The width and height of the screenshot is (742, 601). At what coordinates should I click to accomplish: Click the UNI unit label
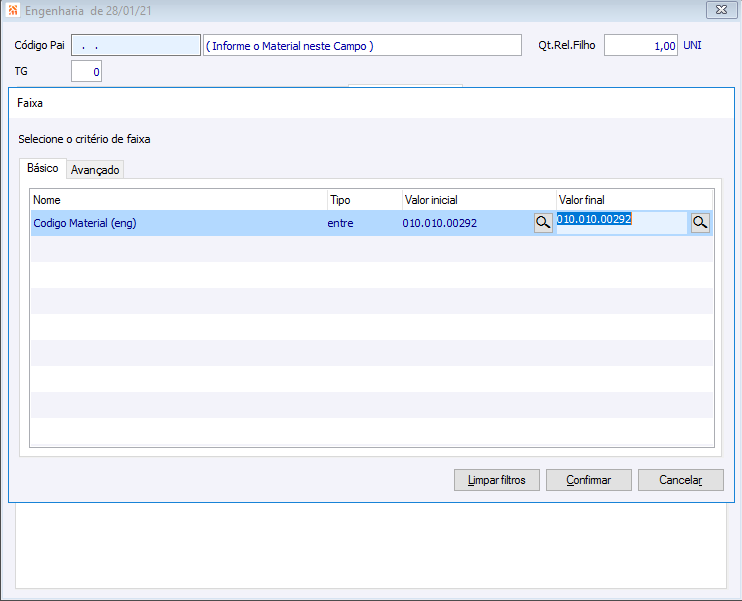[692, 45]
